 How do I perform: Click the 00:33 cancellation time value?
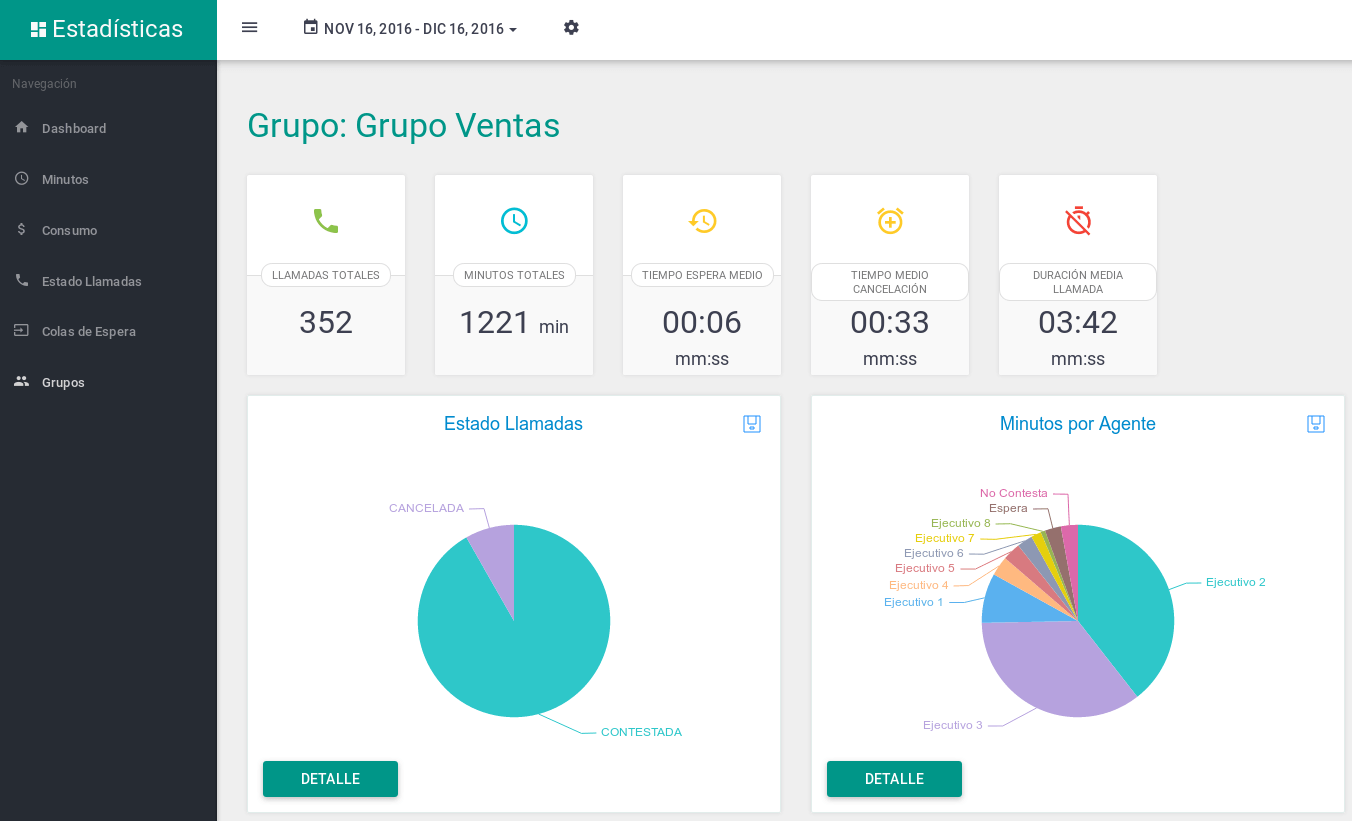pyautogui.click(x=890, y=323)
